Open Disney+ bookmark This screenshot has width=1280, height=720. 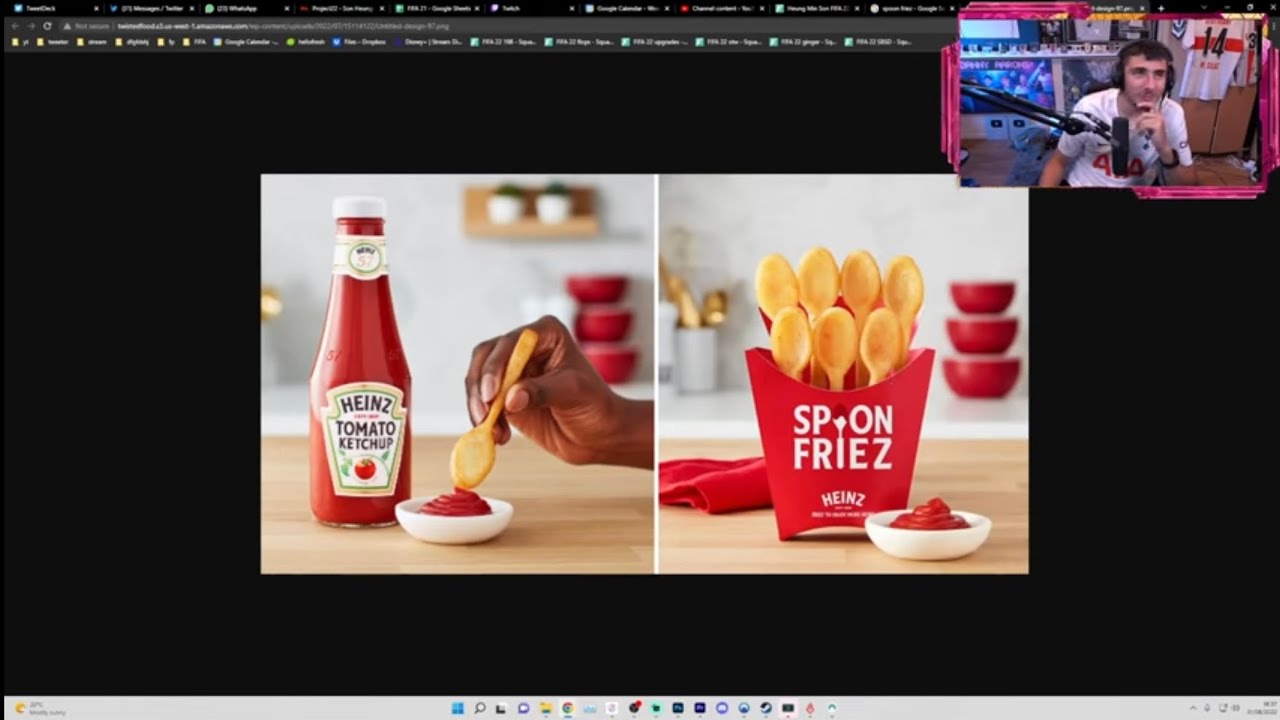429,42
